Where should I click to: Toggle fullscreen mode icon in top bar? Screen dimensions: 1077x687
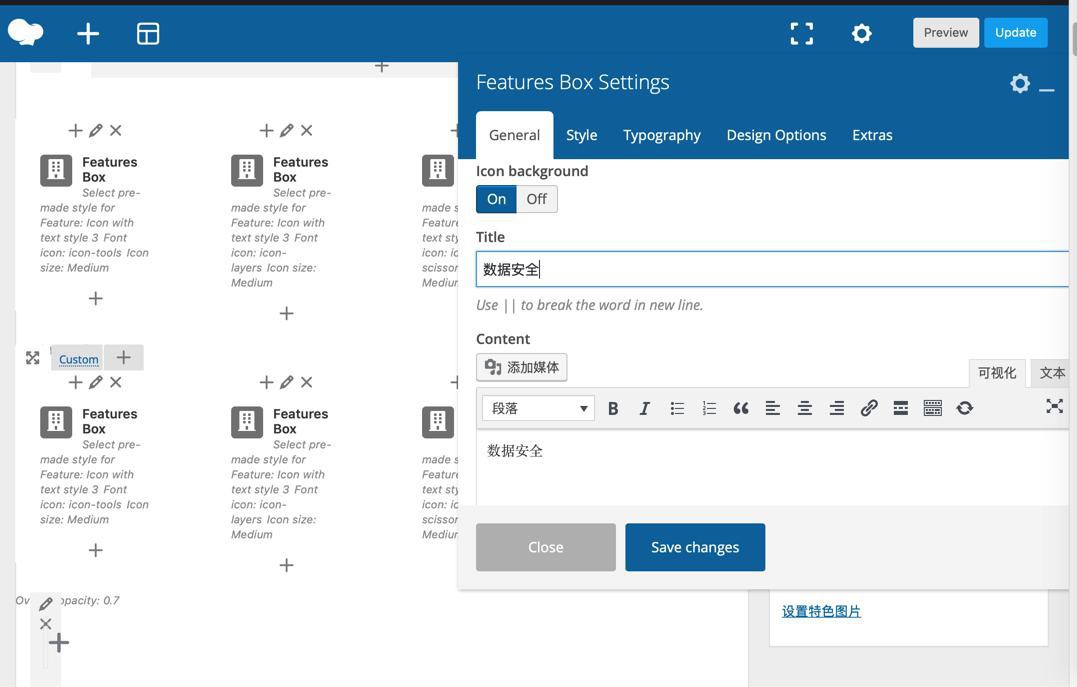tap(802, 33)
